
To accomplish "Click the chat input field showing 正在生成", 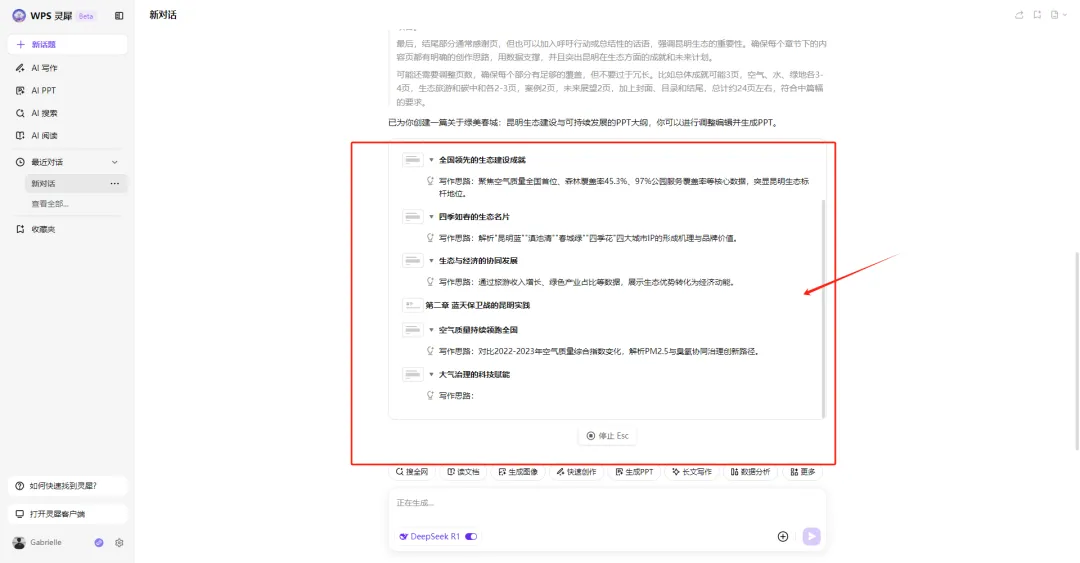I will pyautogui.click(x=607, y=504).
